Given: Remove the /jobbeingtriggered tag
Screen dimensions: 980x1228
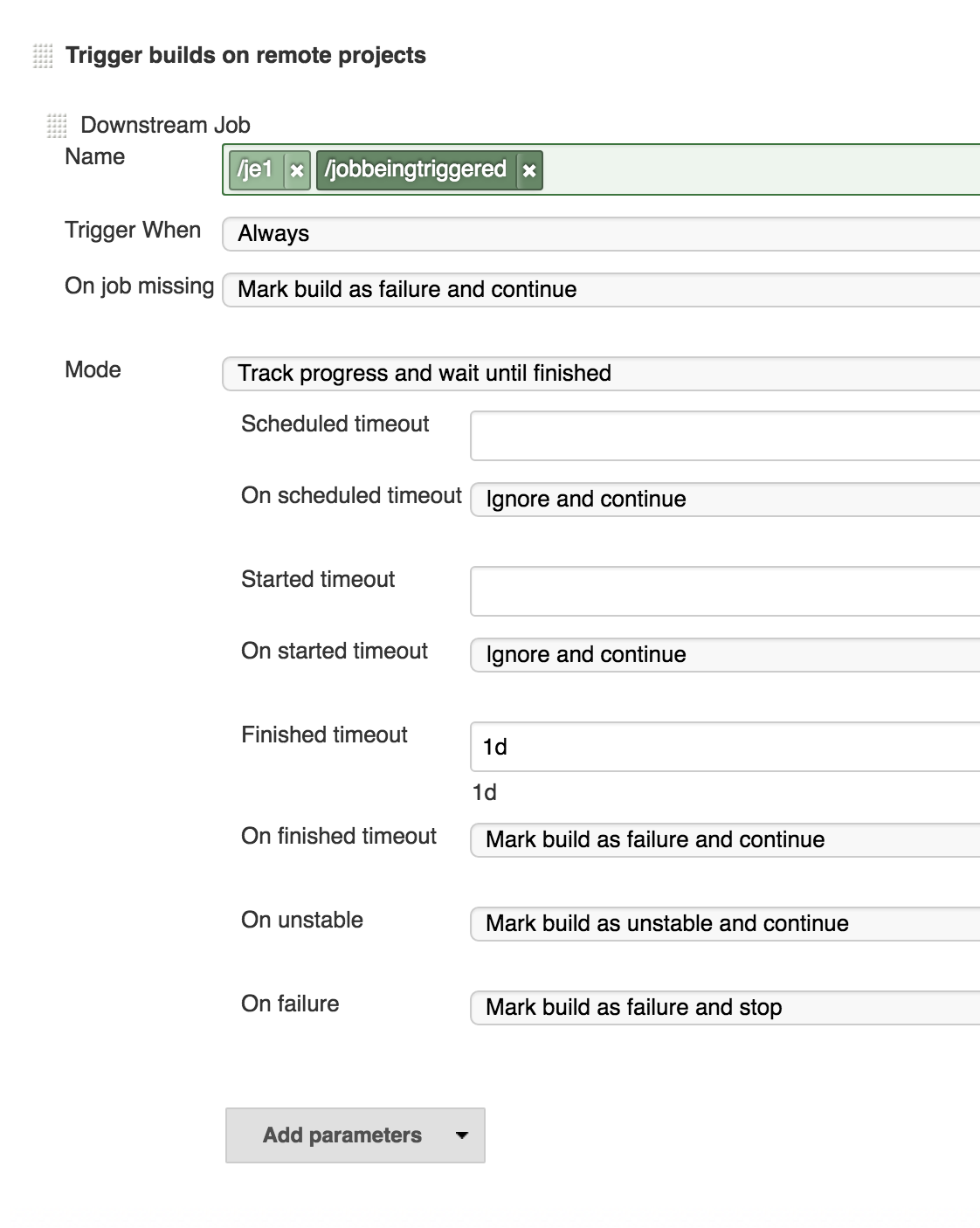Looking at the screenshot, I should pos(529,170).
